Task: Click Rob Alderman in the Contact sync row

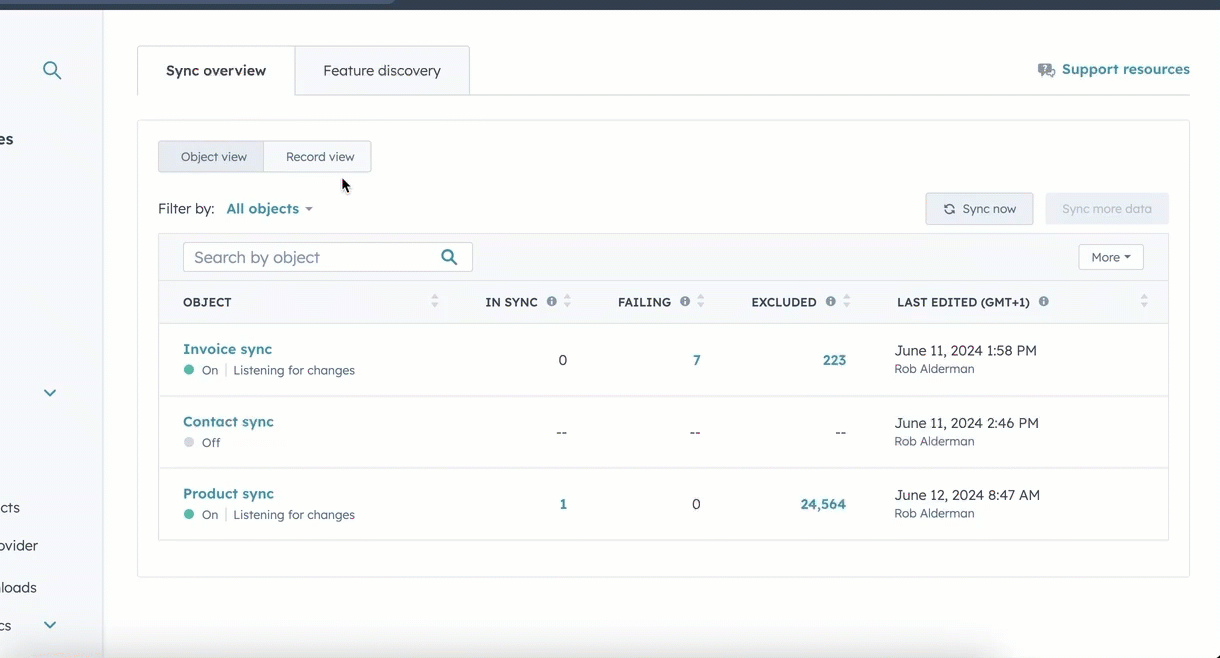Action: pos(934,441)
